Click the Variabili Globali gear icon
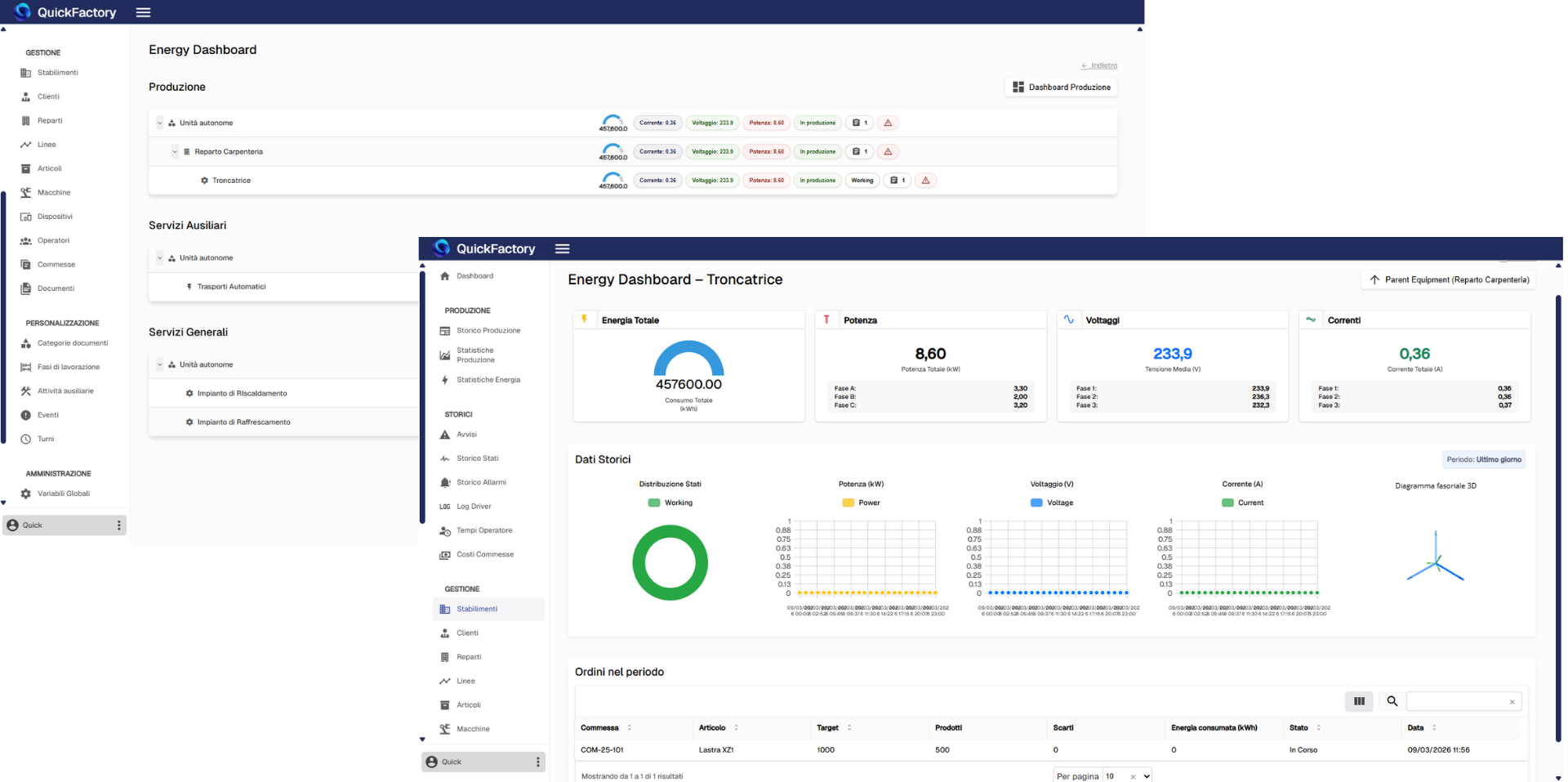 [x=26, y=494]
